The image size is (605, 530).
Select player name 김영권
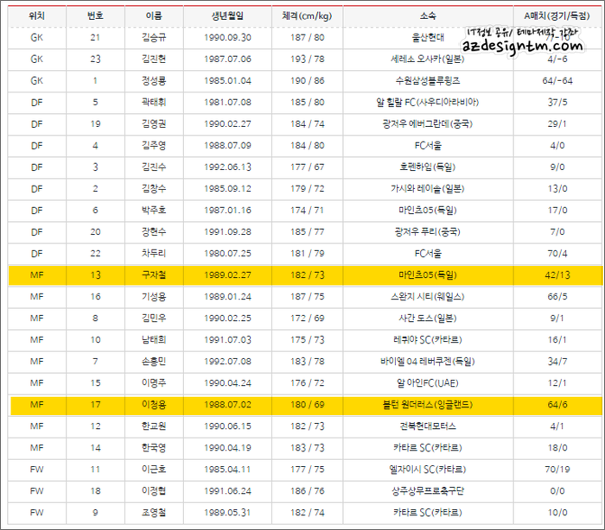(x=154, y=124)
